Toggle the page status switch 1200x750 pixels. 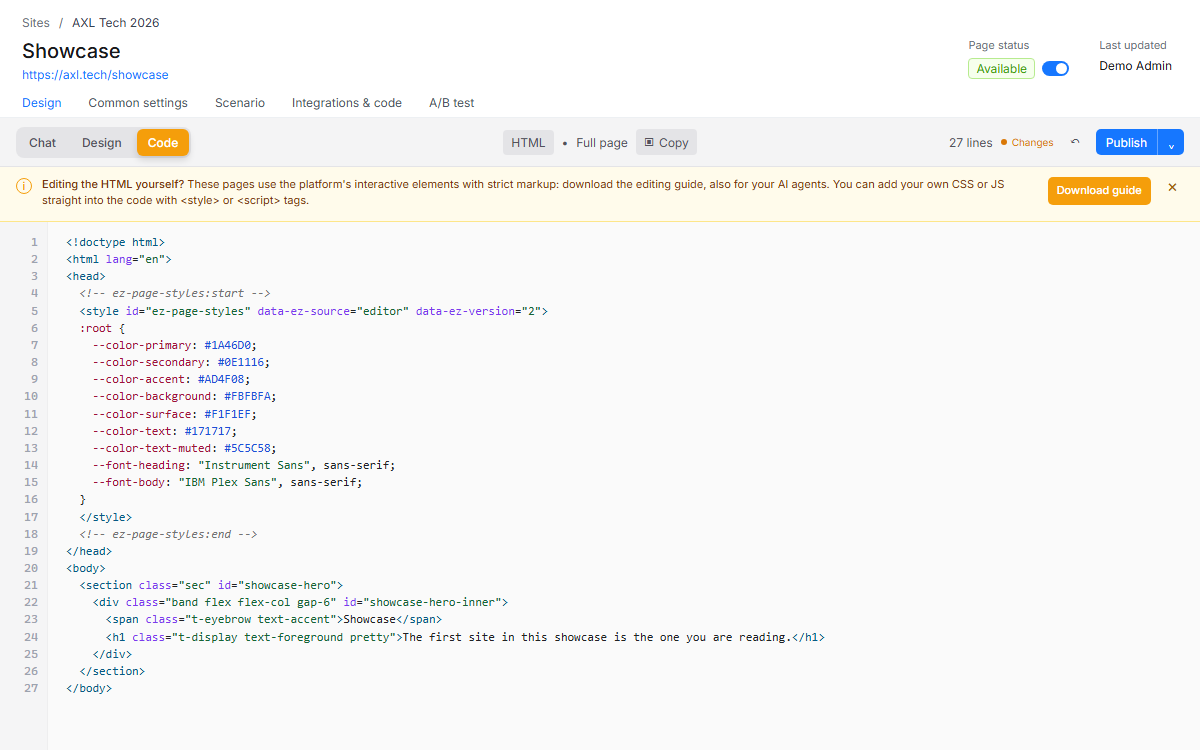pos(1055,69)
